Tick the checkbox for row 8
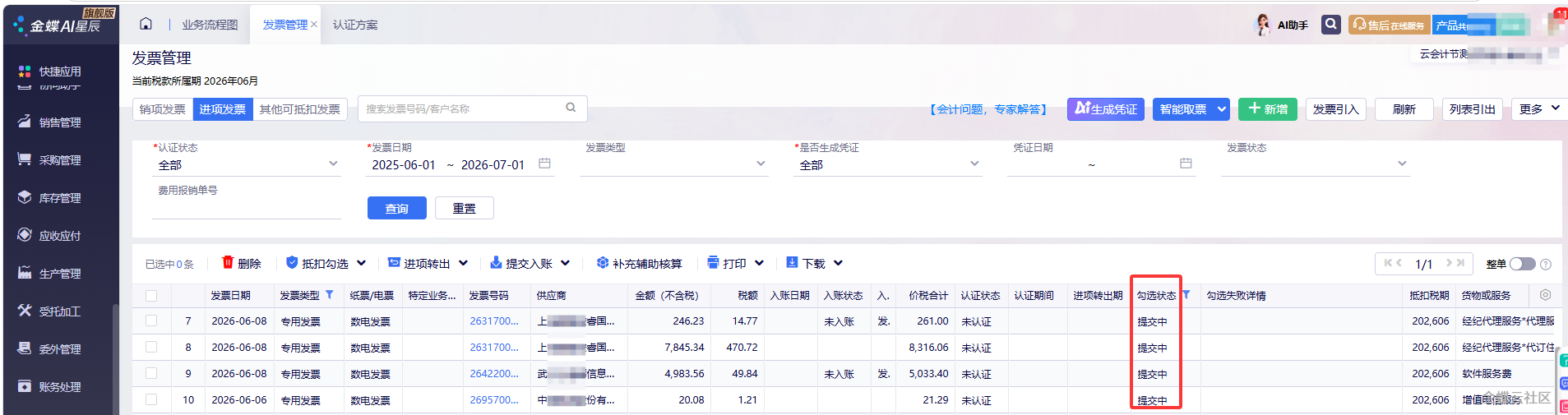 coord(151,347)
